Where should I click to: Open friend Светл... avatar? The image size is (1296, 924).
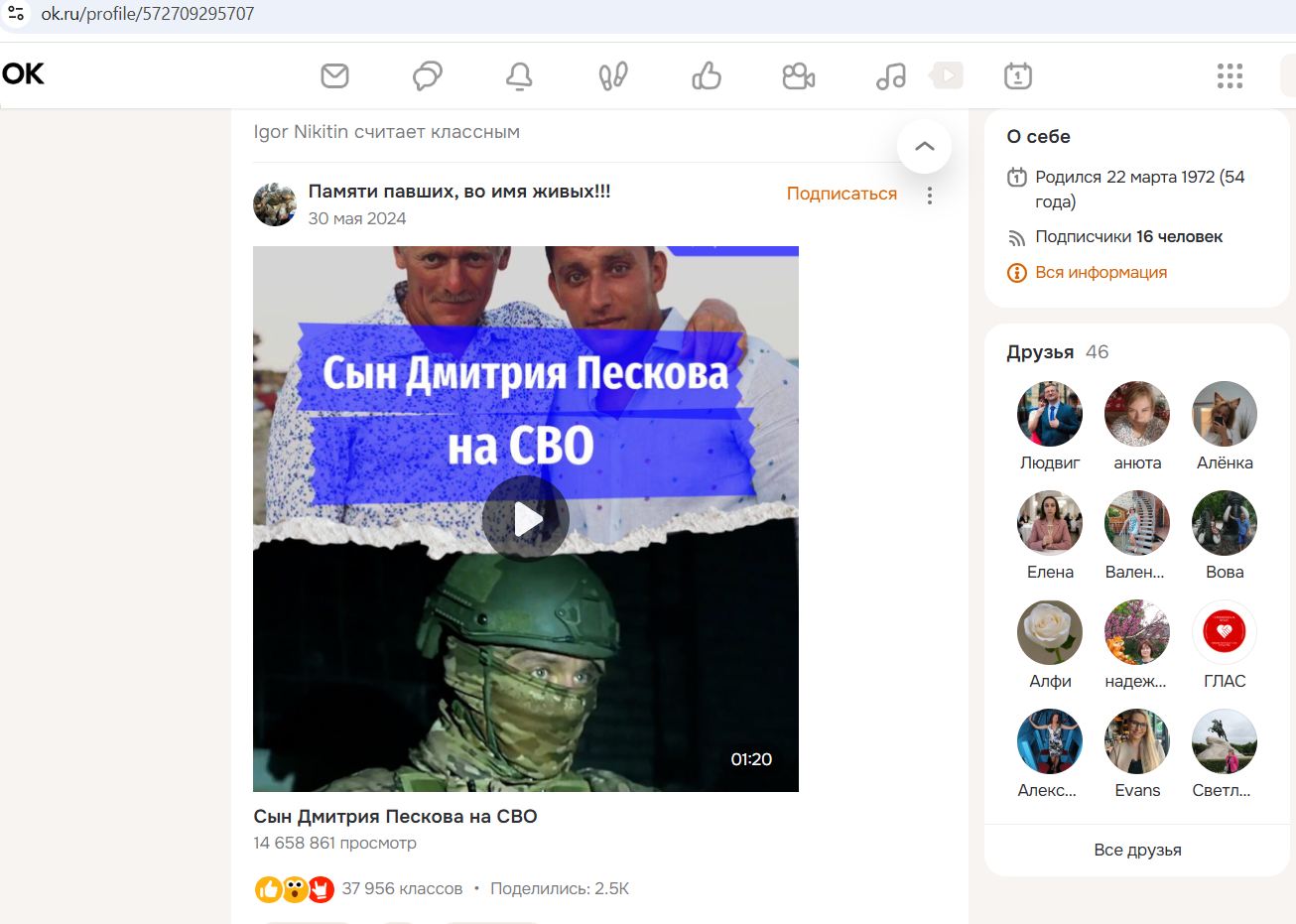1225,741
